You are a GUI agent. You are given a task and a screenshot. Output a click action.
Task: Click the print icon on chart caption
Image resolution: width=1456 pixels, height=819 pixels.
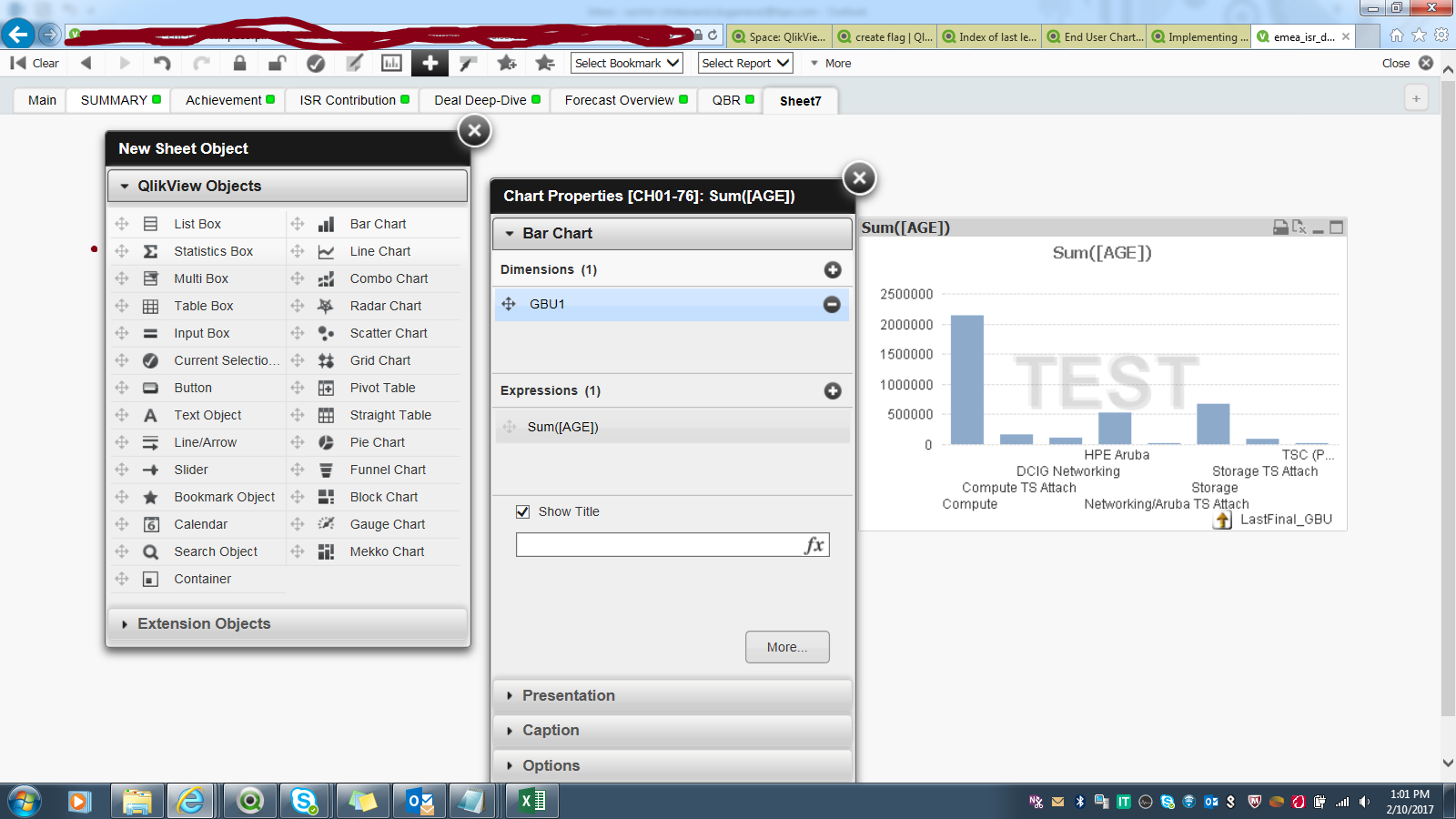pos(1280,227)
